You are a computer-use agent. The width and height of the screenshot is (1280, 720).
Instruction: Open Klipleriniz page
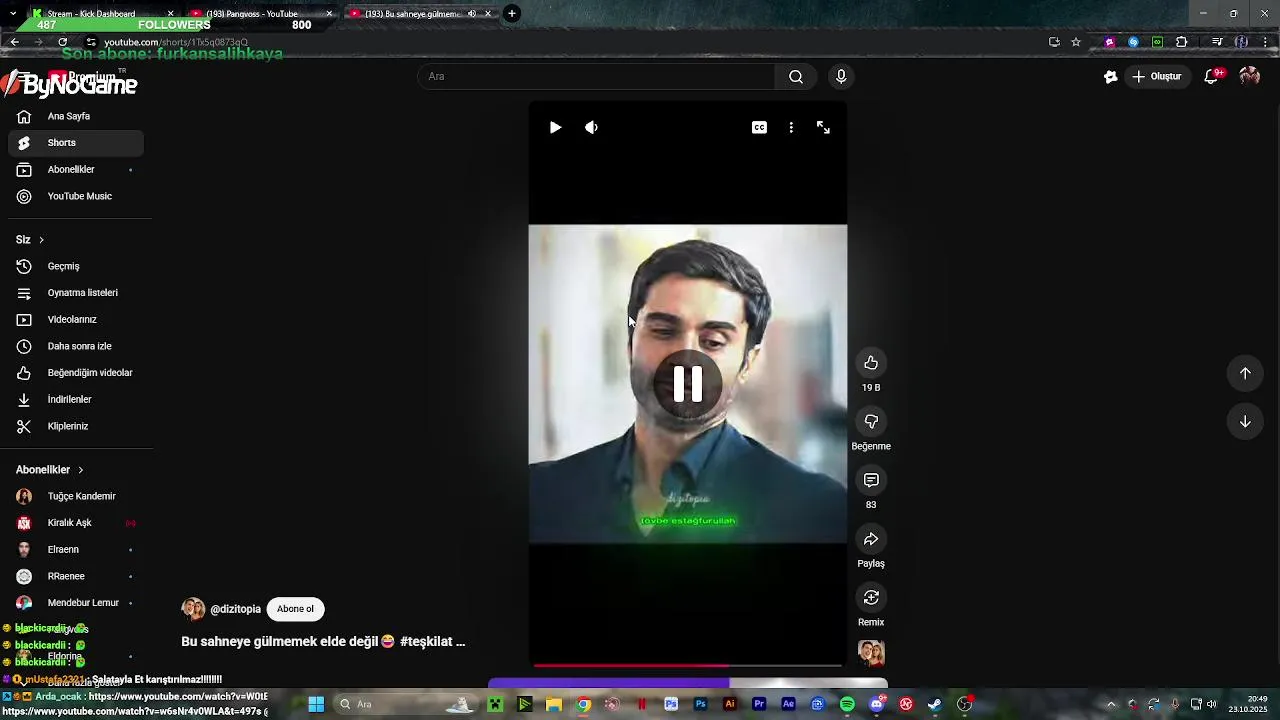(x=76, y=426)
